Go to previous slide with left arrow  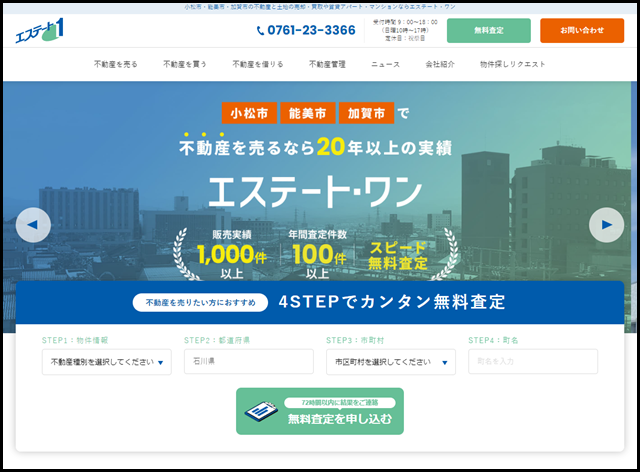pos(33,225)
